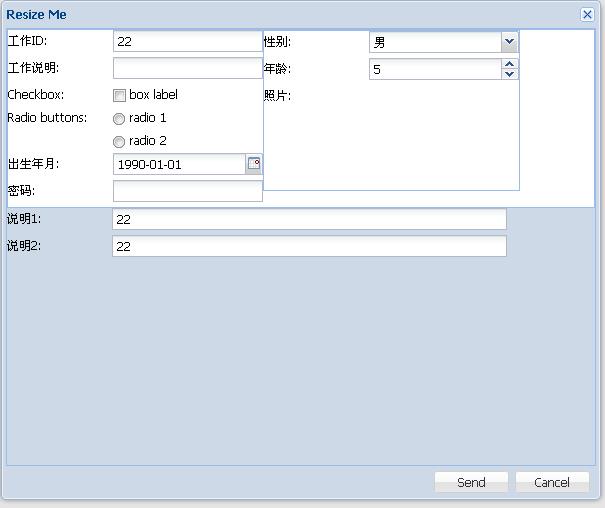The width and height of the screenshot is (605, 508).
Task: Click the 性别 combo box text
Action: [x=435, y=42]
